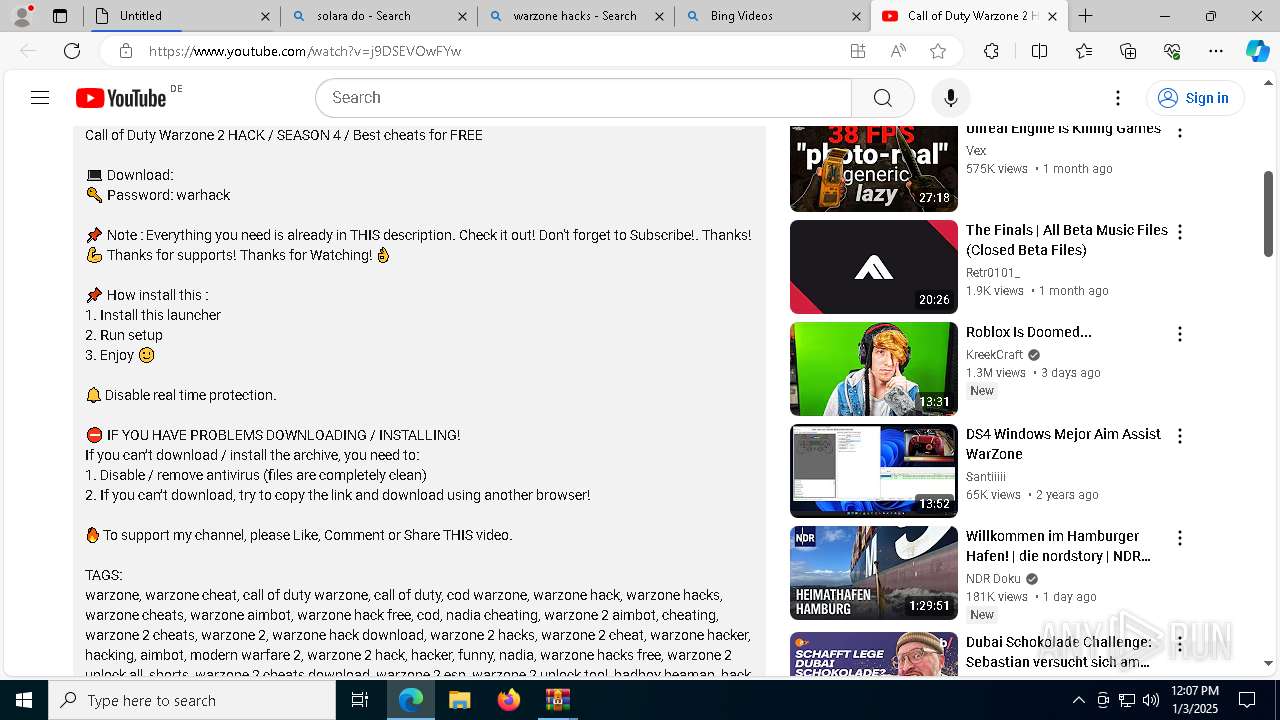Open the Windows notification center
The height and width of the screenshot is (720, 1280).
pyautogui.click(x=1248, y=700)
